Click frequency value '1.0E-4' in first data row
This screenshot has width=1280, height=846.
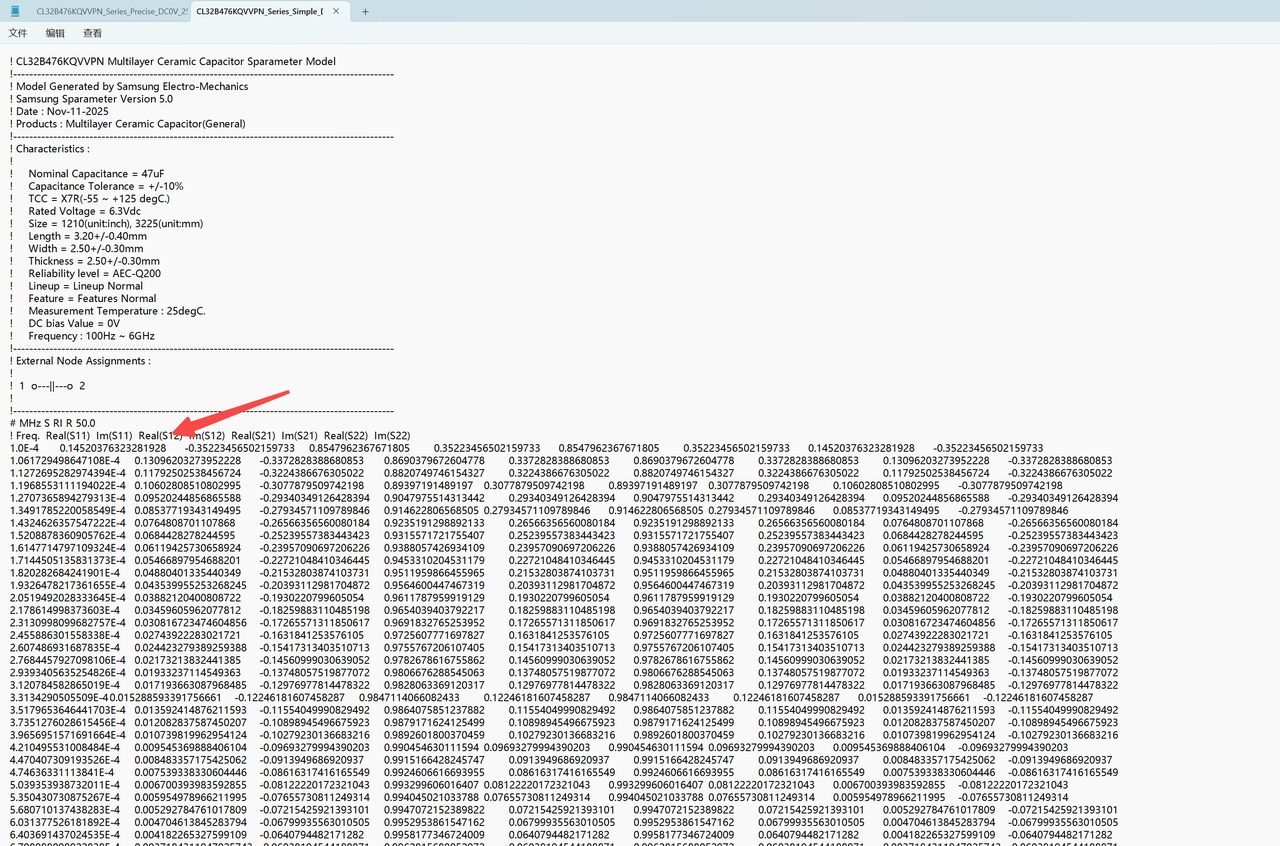[25, 448]
